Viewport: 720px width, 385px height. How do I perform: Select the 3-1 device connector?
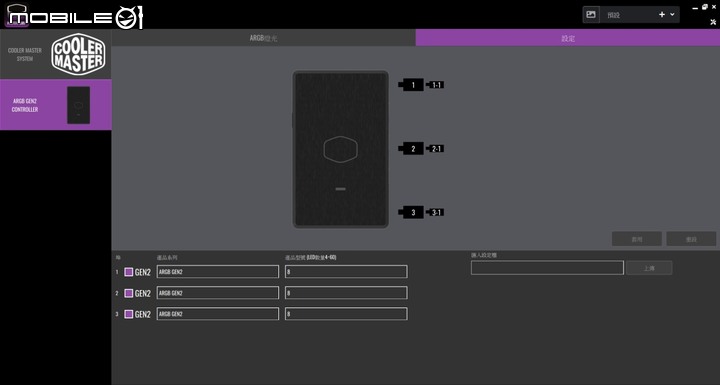pos(435,212)
